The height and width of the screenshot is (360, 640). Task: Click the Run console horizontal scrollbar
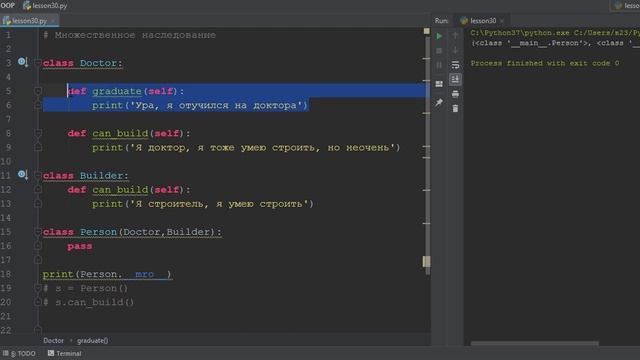(535, 343)
